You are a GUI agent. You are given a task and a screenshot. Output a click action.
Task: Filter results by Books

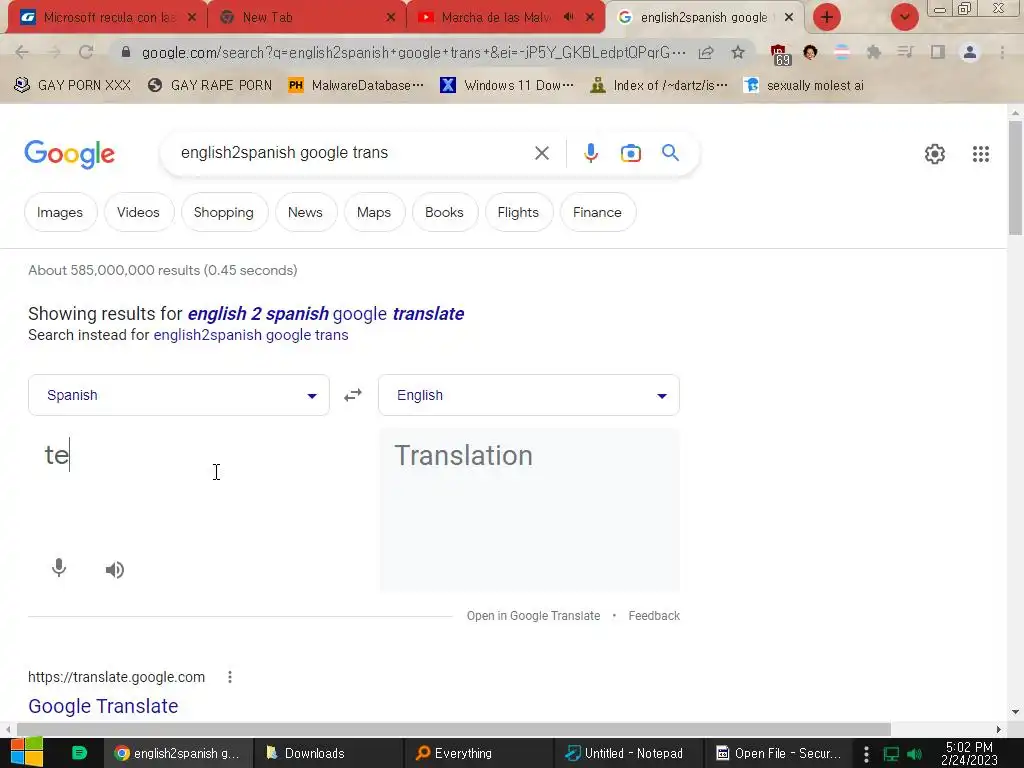tap(444, 212)
